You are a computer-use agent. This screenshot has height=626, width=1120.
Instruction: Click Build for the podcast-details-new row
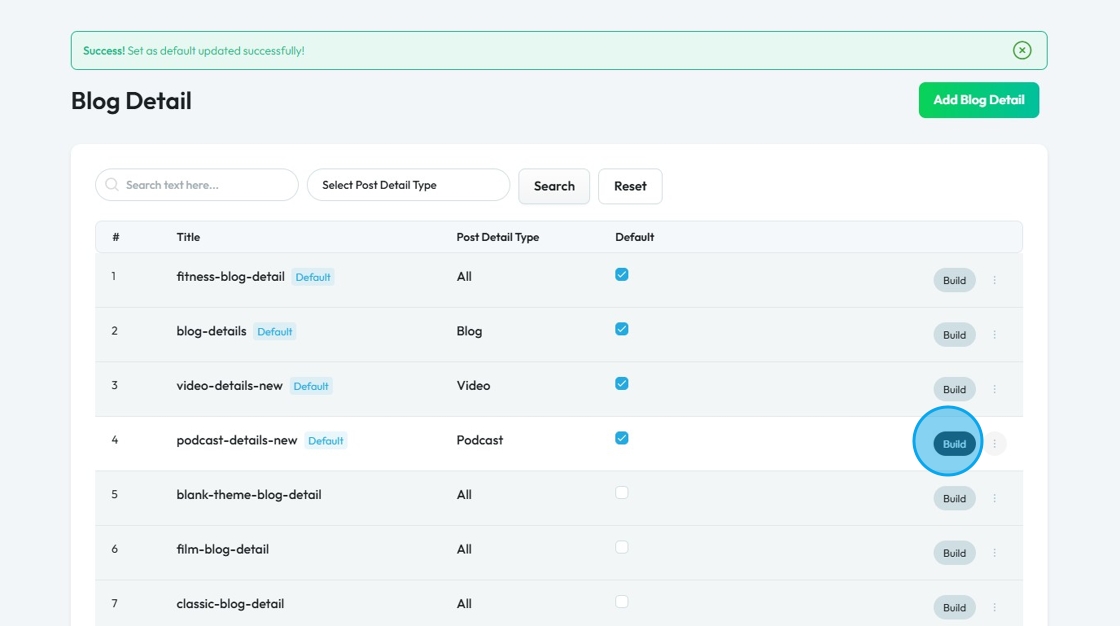pos(954,444)
